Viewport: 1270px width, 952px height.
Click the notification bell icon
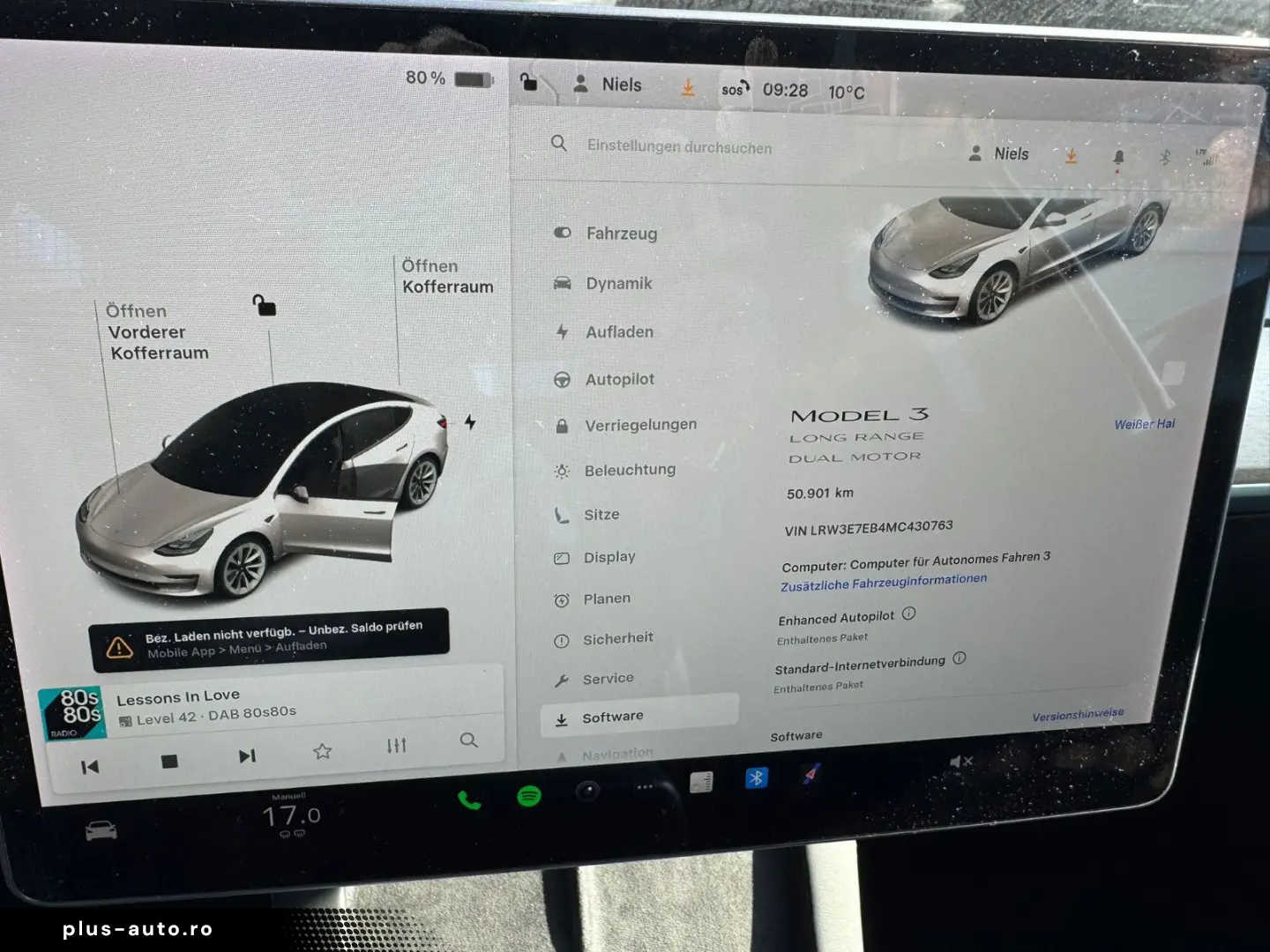click(x=1118, y=157)
